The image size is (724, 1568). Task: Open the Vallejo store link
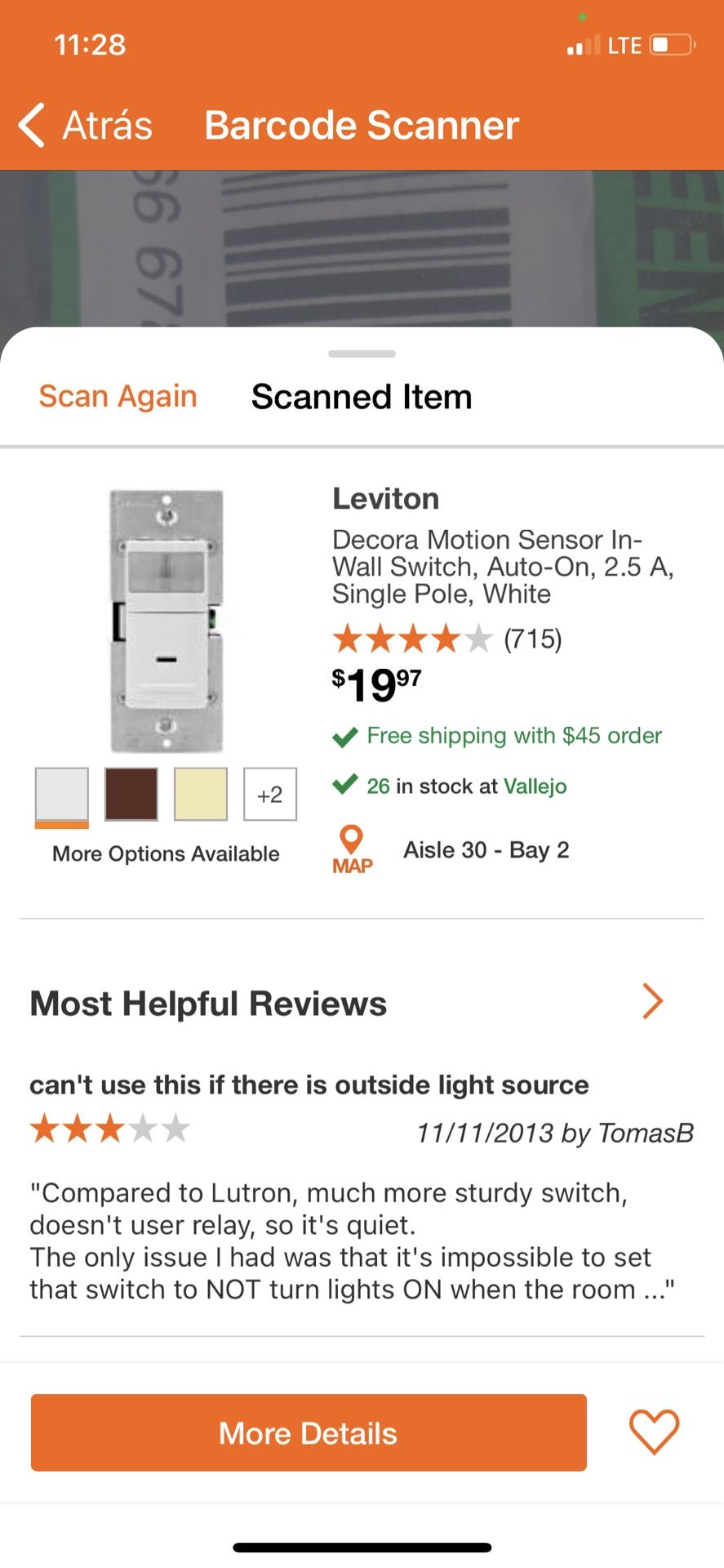coord(535,786)
